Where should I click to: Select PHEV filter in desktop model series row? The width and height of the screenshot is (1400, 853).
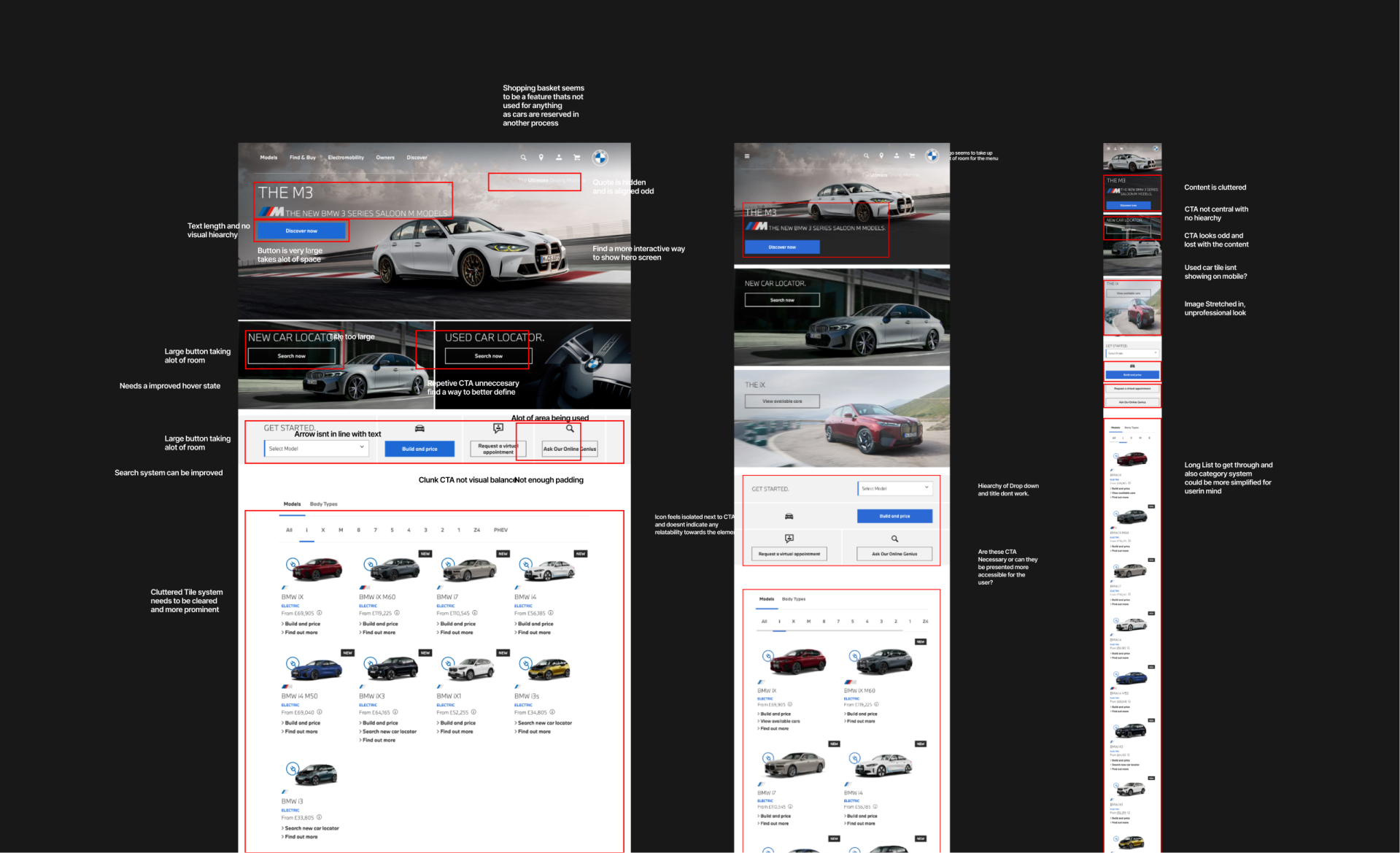(x=500, y=530)
